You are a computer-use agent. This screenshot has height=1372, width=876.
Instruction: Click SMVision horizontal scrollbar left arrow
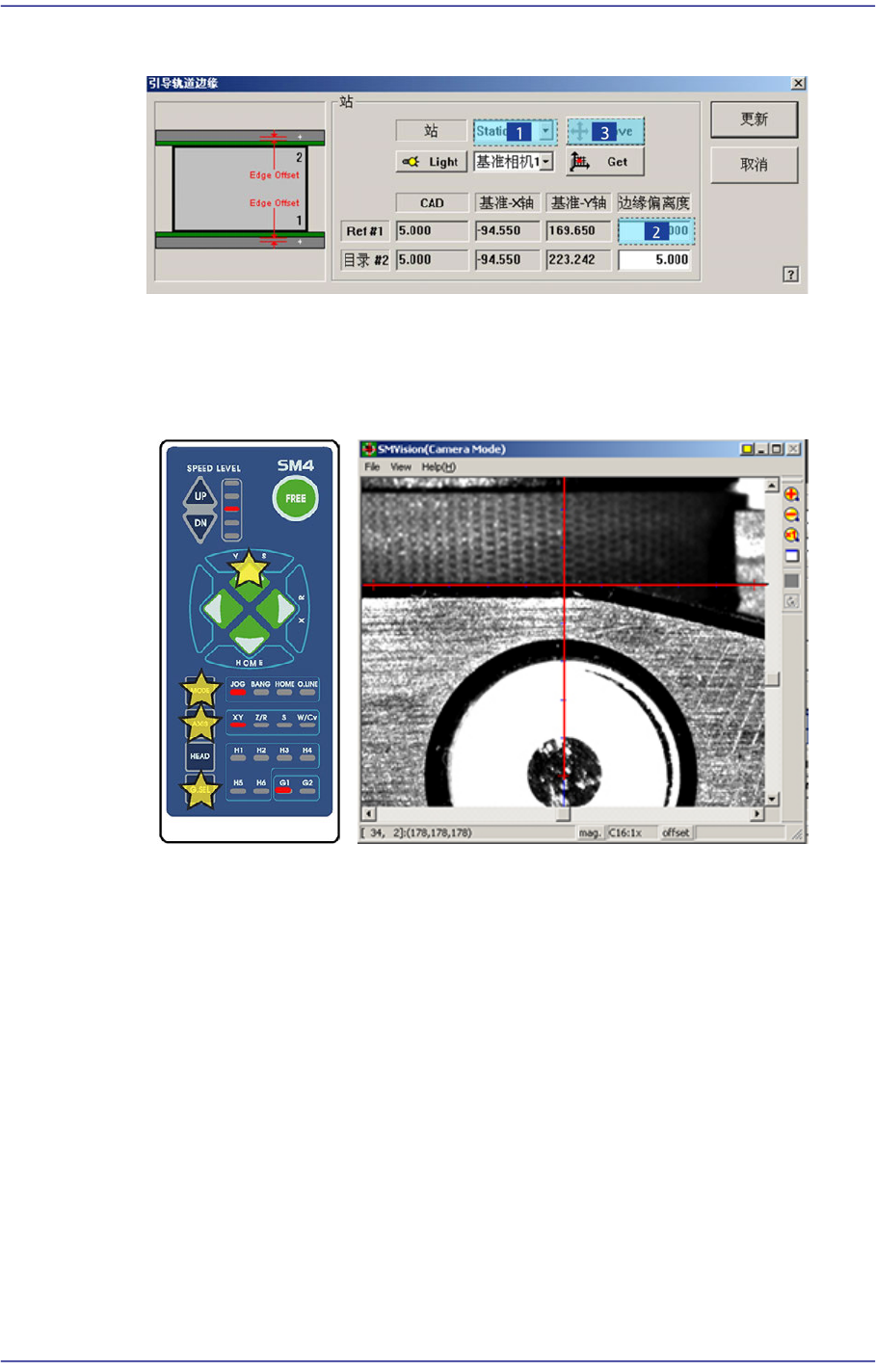[368, 815]
